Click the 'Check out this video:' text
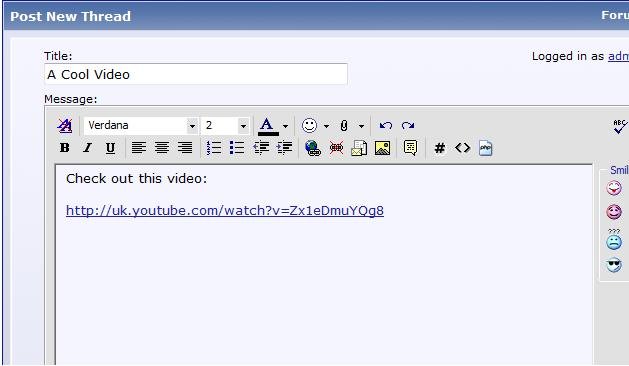 click(136, 179)
